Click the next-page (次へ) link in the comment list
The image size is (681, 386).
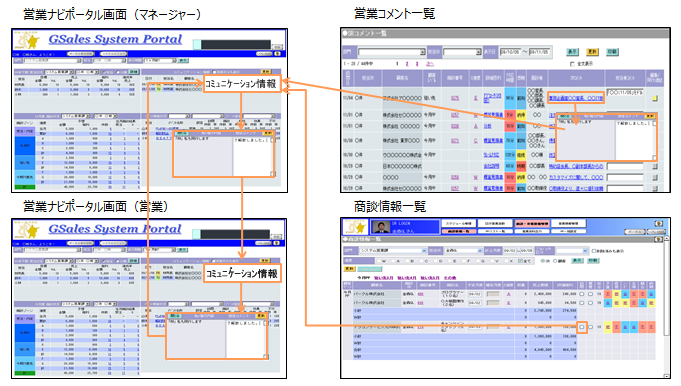[x=430, y=64]
